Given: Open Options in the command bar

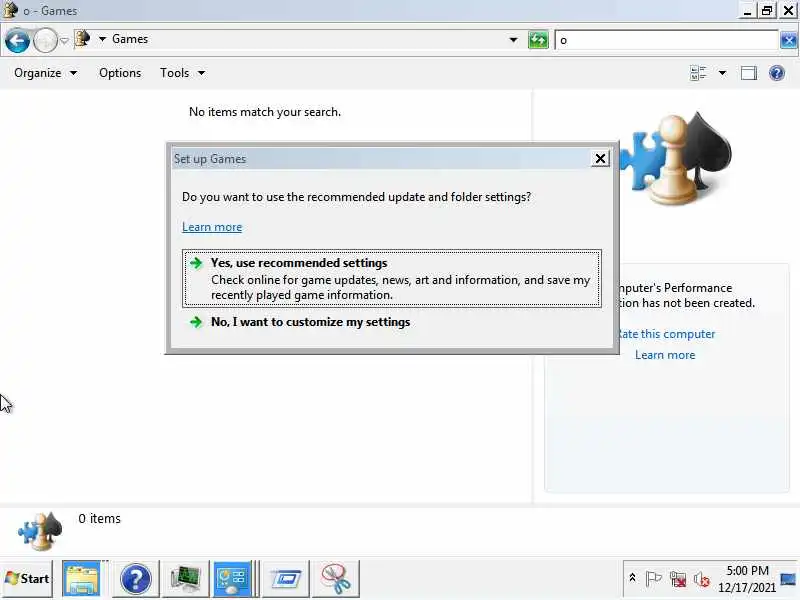Looking at the screenshot, I should [x=120, y=73].
